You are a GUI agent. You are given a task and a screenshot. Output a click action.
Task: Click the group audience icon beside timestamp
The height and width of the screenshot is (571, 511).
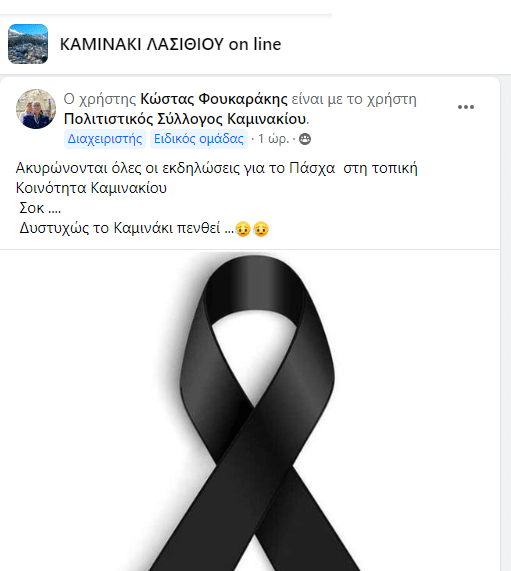pyautogui.click(x=305, y=139)
